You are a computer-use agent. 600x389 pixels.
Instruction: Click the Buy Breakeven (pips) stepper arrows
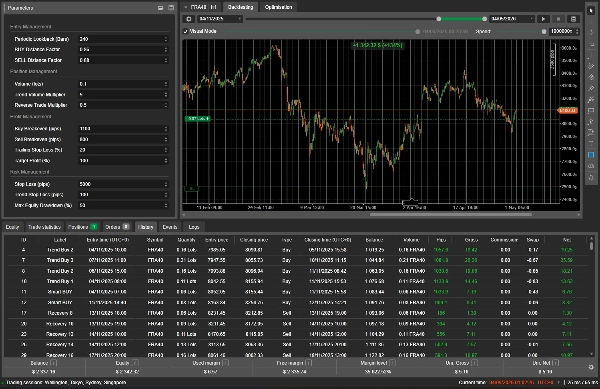(166, 129)
